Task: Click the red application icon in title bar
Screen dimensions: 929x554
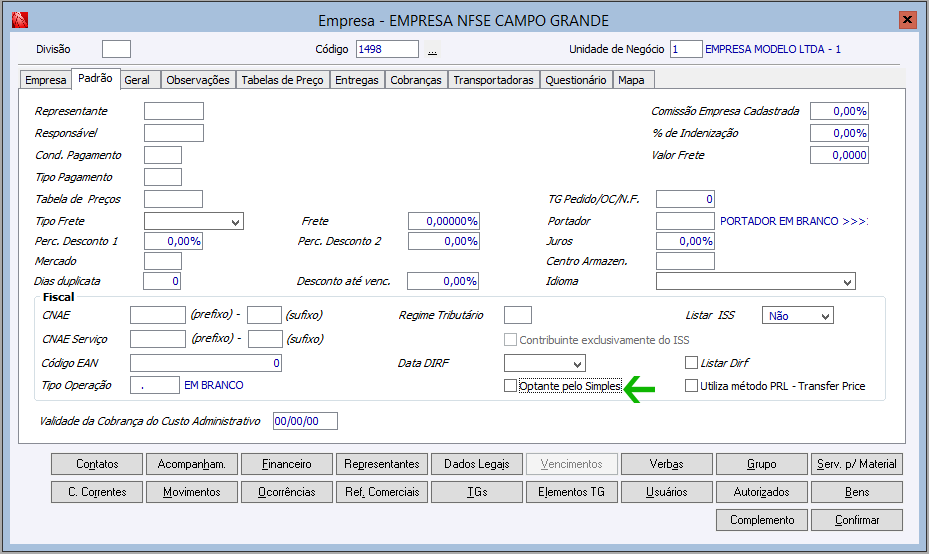Action: pyautogui.click(x=20, y=20)
